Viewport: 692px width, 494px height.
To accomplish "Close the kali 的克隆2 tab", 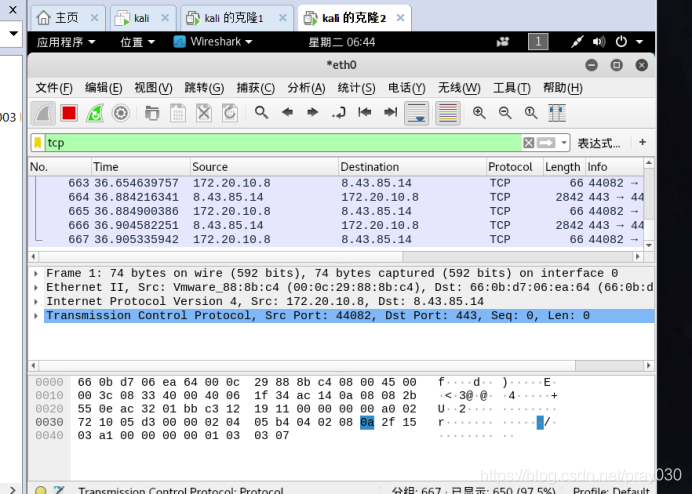I will (400, 18).
